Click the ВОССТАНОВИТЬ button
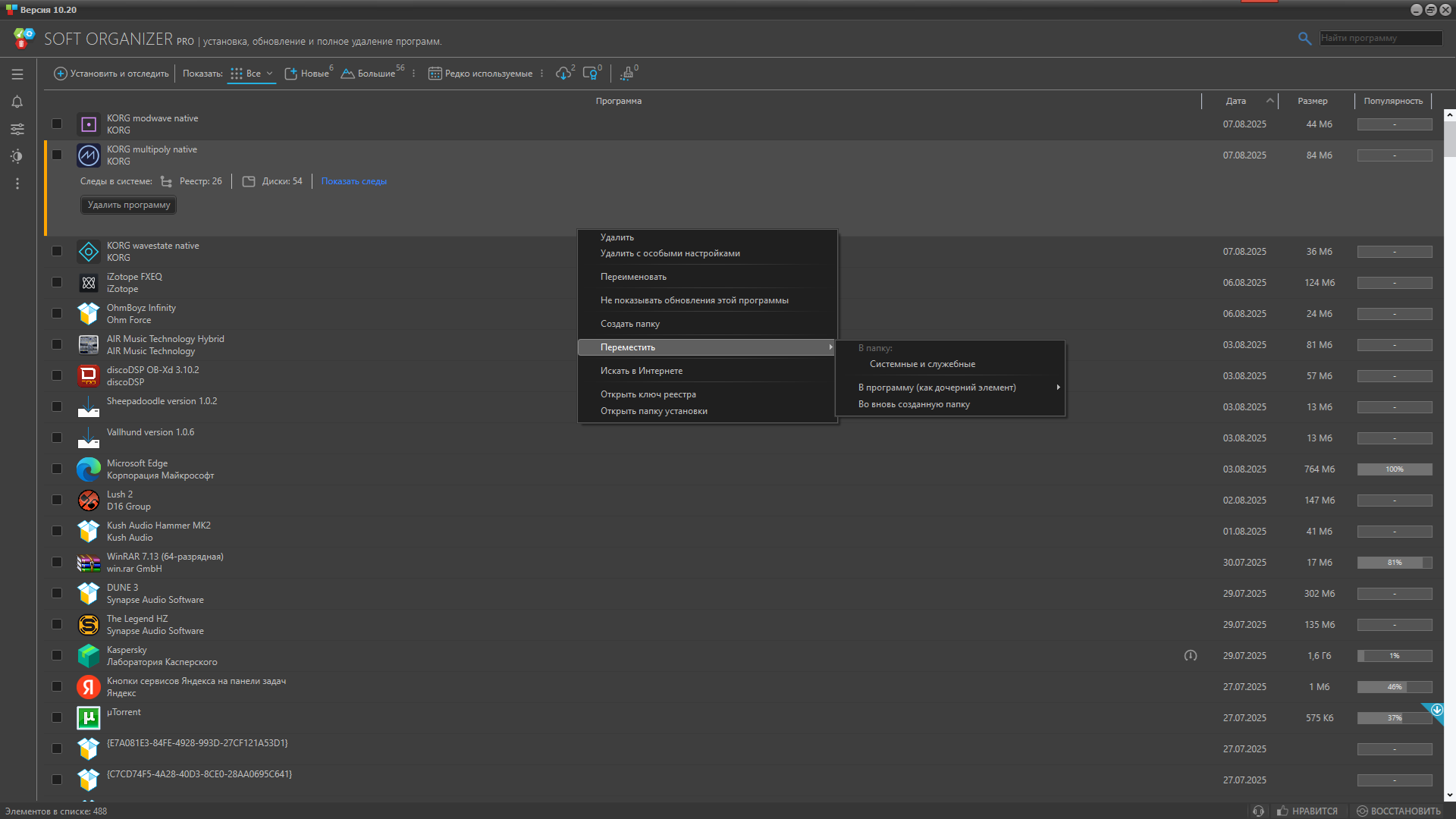The image size is (1456, 819). [1398, 811]
